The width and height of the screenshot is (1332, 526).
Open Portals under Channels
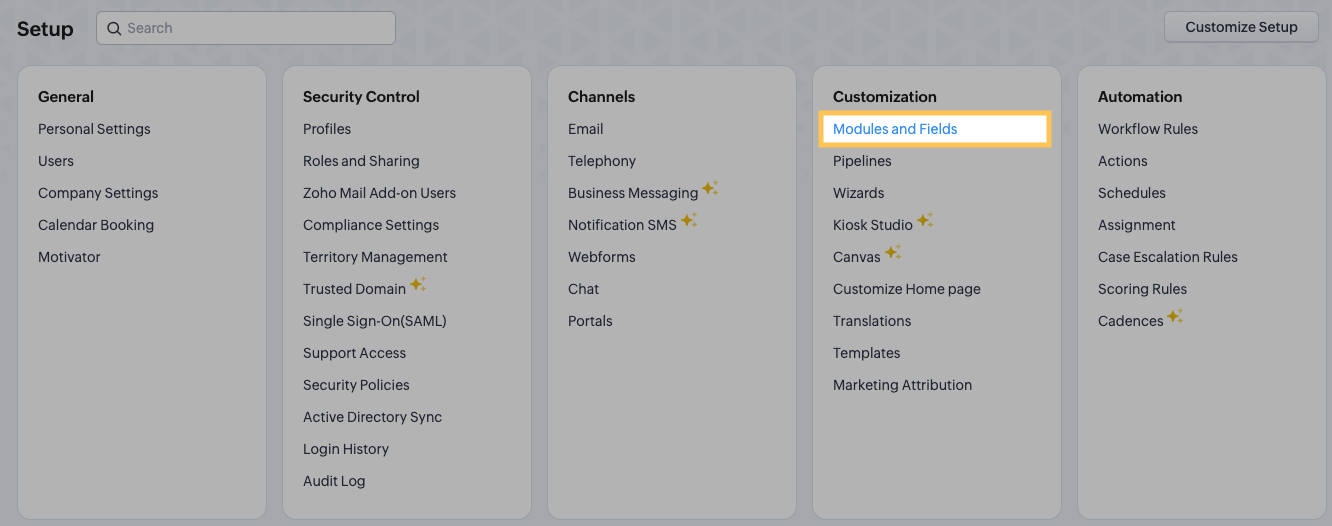click(590, 321)
